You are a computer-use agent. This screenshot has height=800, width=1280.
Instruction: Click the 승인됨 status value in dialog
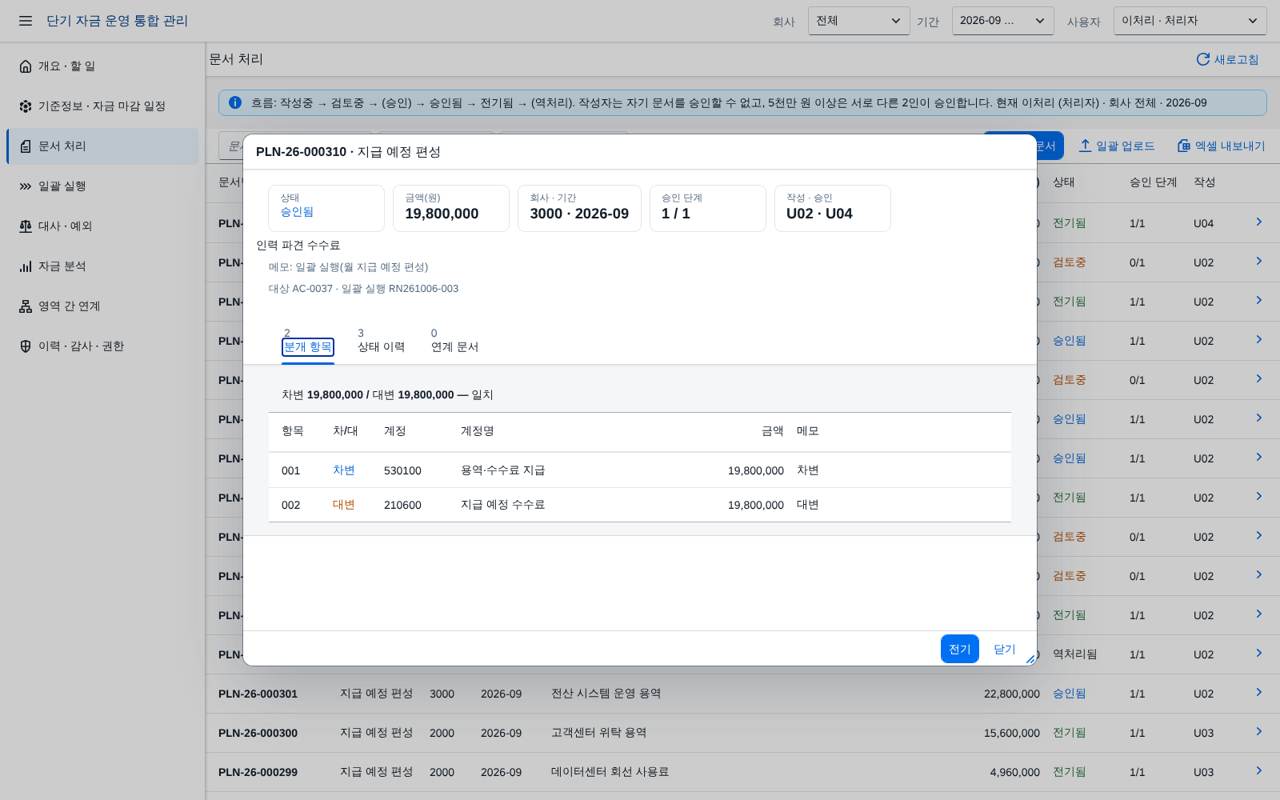pos(297,212)
